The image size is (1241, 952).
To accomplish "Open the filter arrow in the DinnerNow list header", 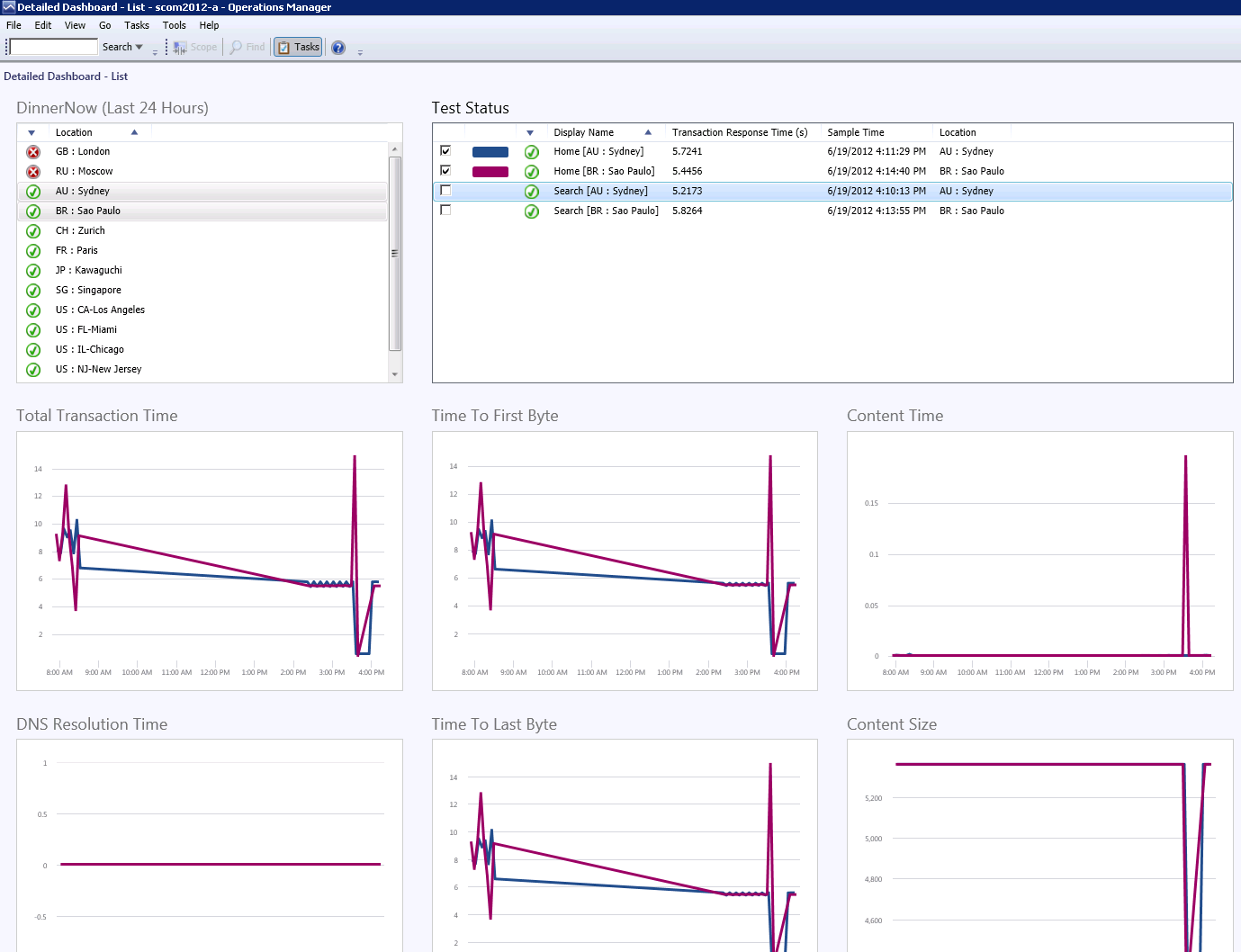I will (x=31, y=133).
